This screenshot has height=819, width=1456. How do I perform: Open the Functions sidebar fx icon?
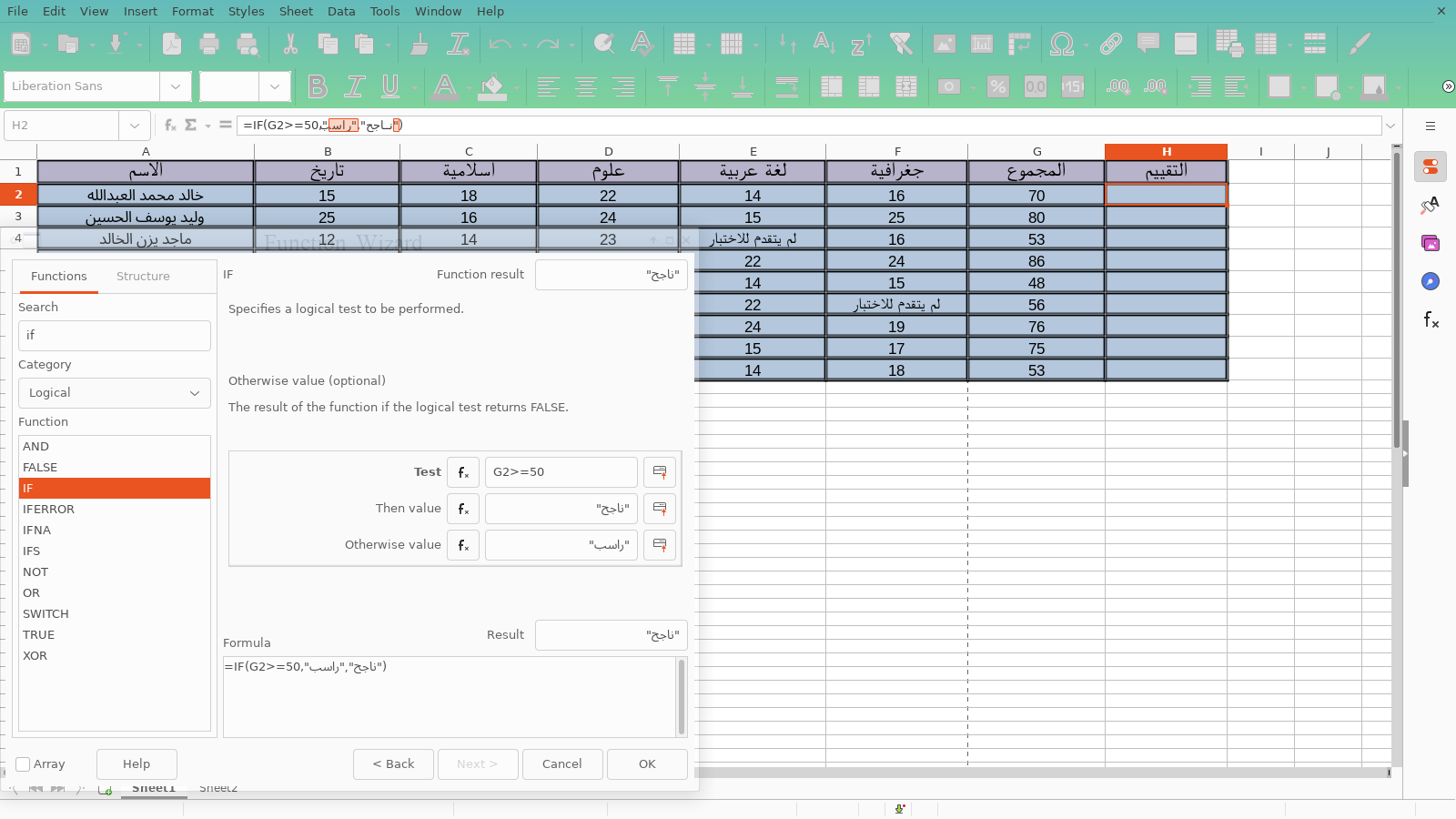point(1431,319)
